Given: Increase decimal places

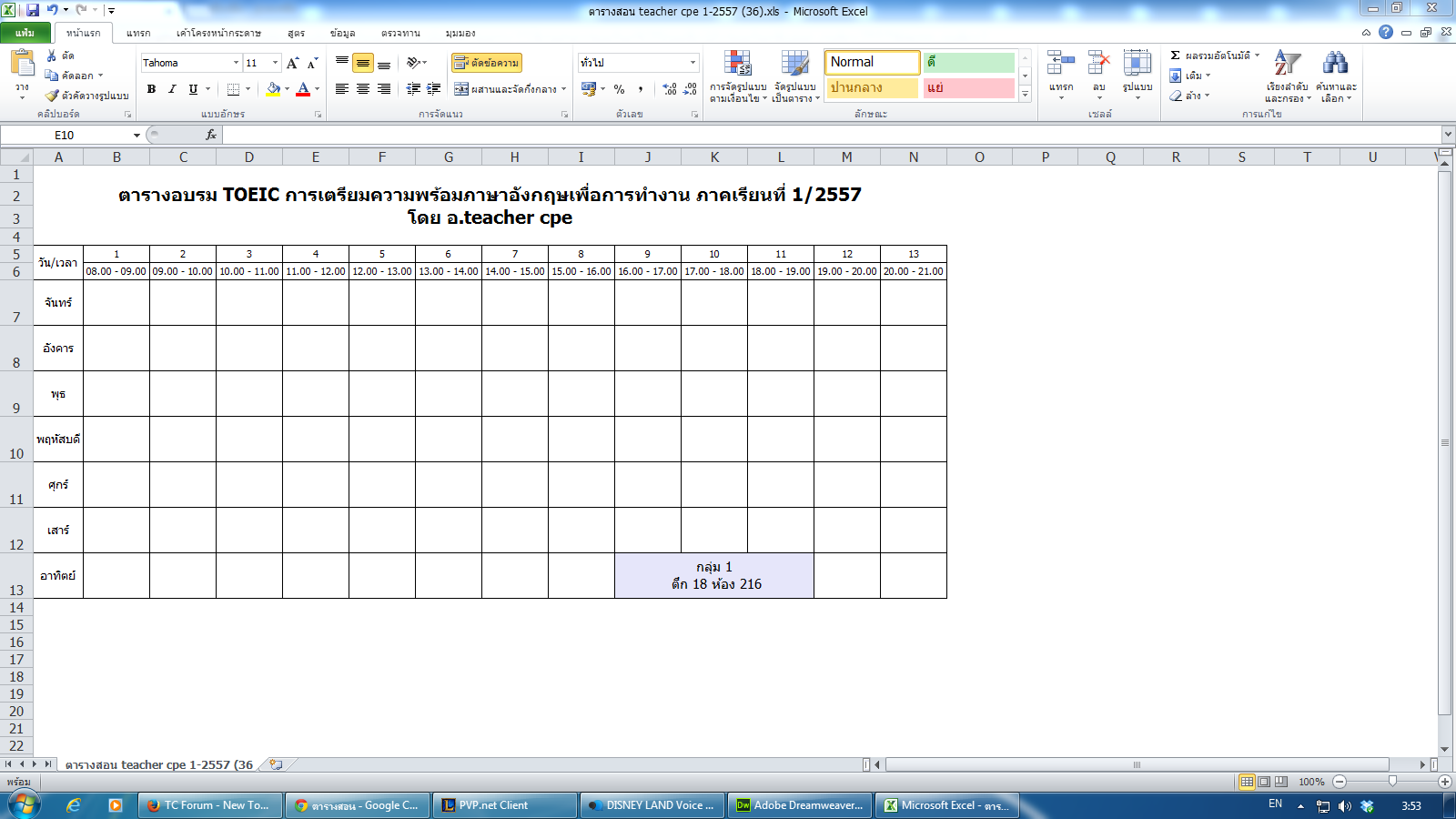Looking at the screenshot, I should (x=670, y=89).
